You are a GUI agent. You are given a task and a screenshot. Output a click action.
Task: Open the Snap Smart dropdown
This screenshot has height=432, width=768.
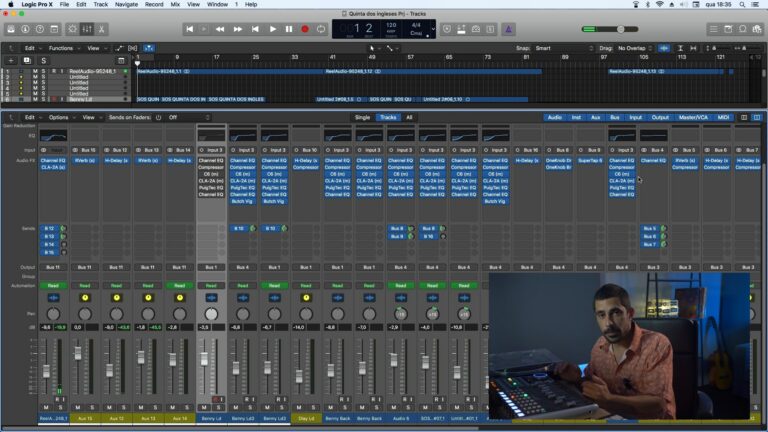coord(564,48)
